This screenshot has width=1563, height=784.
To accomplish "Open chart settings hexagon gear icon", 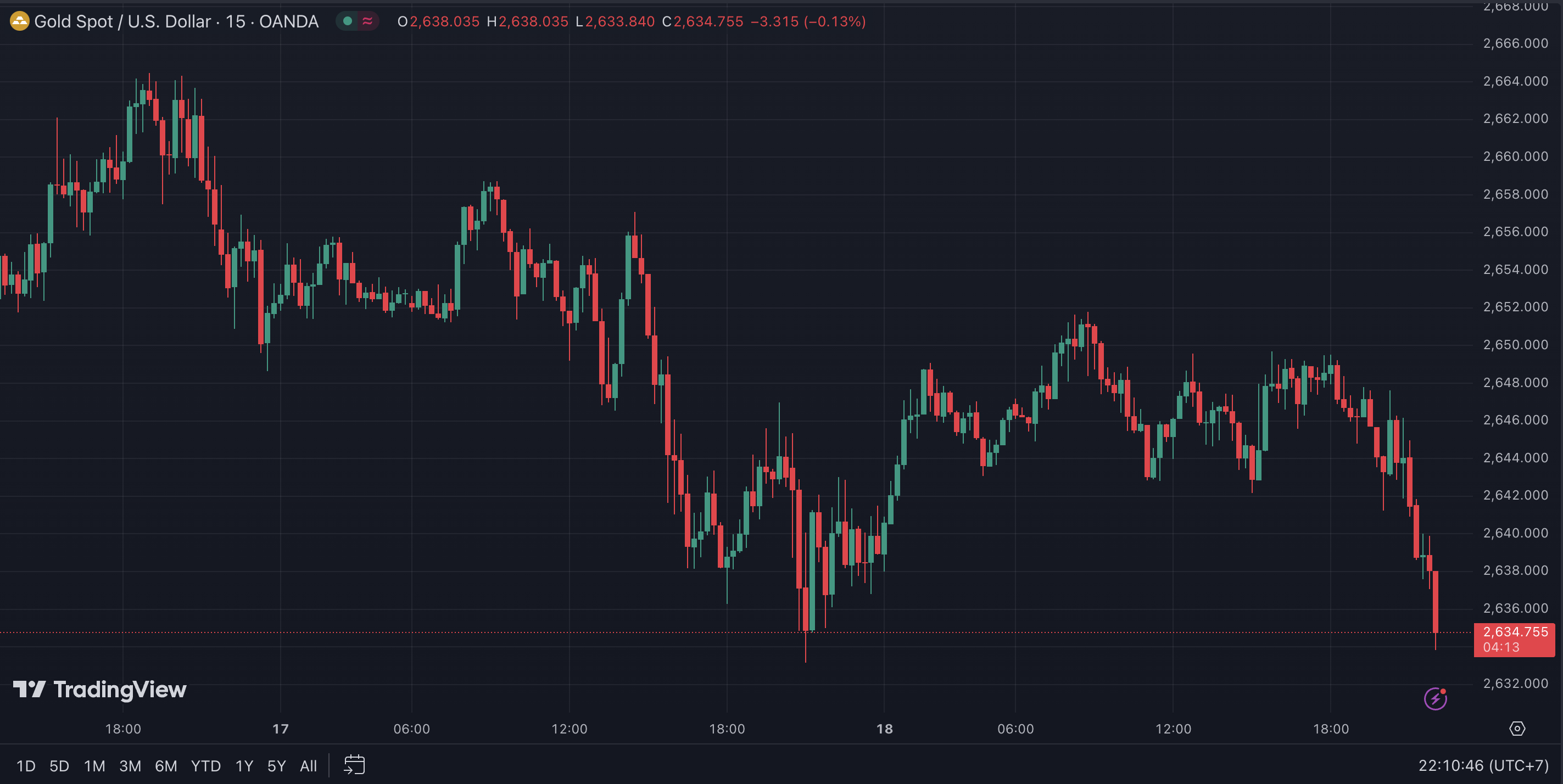I will click(x=1517, y=728).
